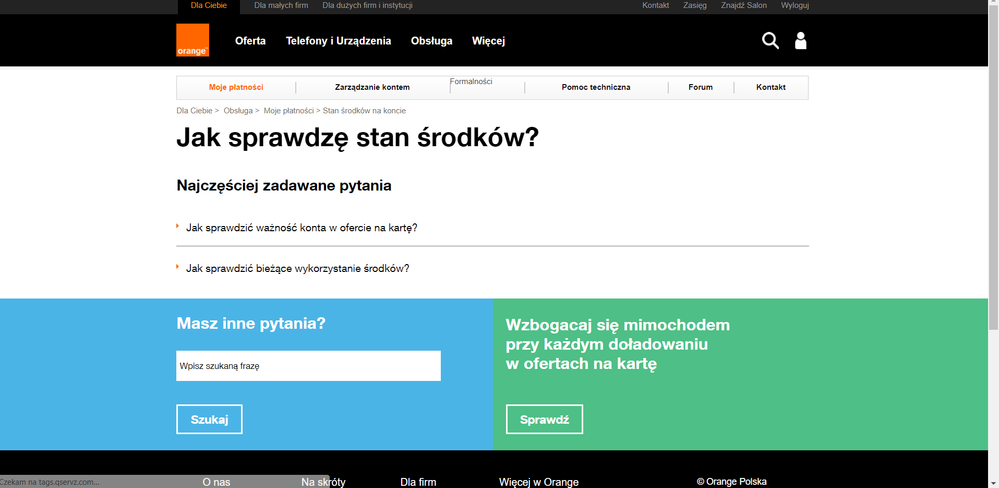
Task: Expand question about bieżące wykorzystanie środków
Action: [x=298, y=268]
